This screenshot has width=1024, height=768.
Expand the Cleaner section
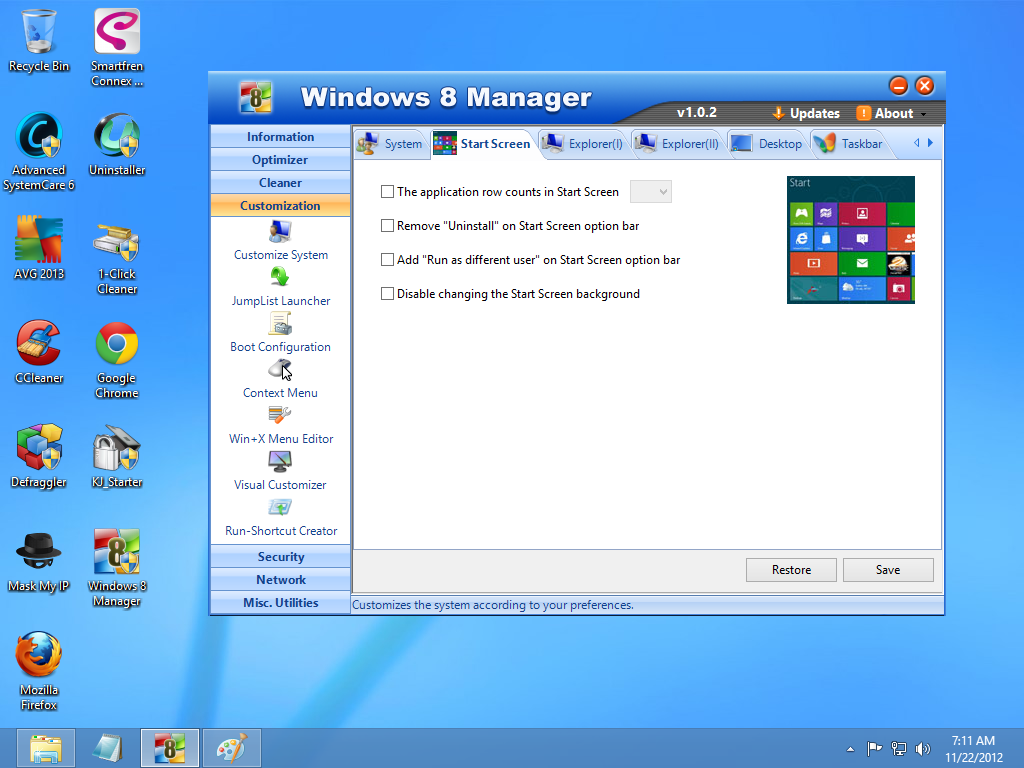coord(280,182)
